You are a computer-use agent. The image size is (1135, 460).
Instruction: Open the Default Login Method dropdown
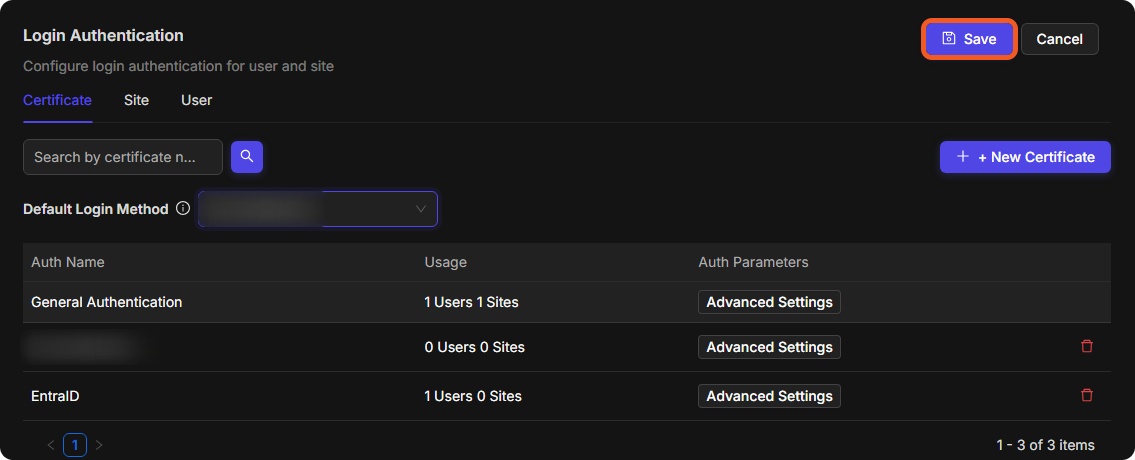(318, 209)
